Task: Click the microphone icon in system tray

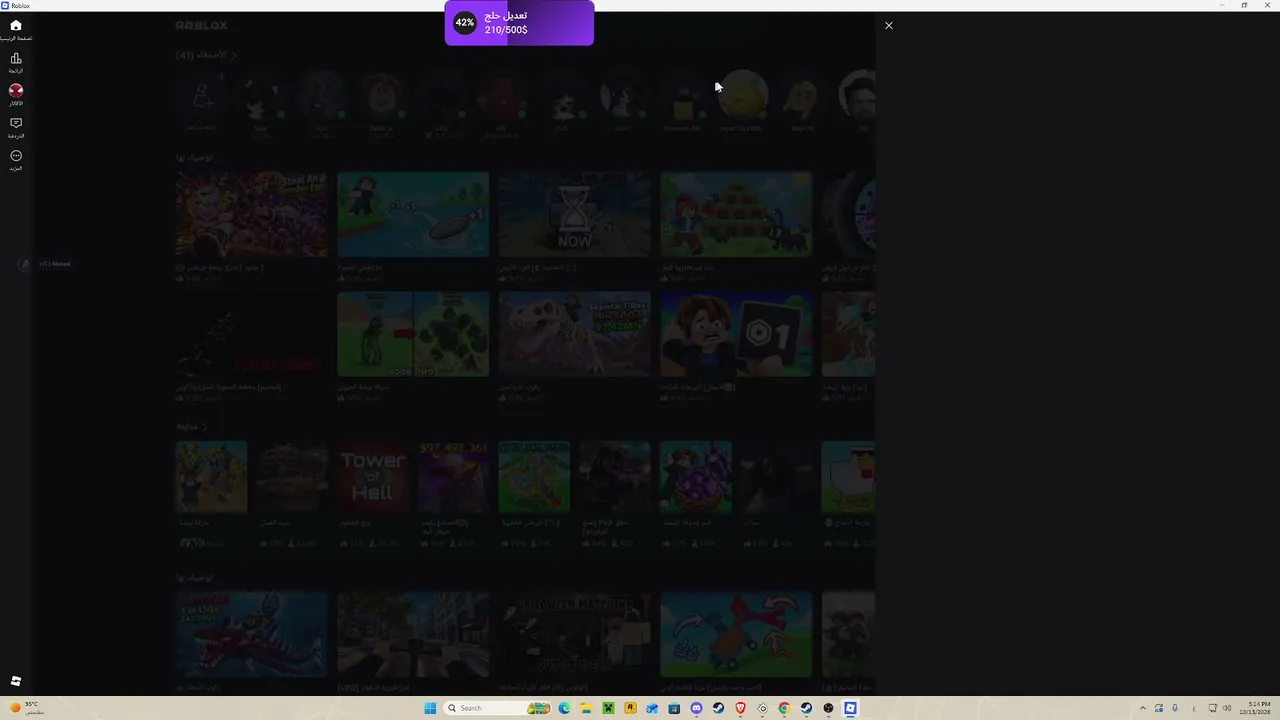Action: (x=1175, y=708)
